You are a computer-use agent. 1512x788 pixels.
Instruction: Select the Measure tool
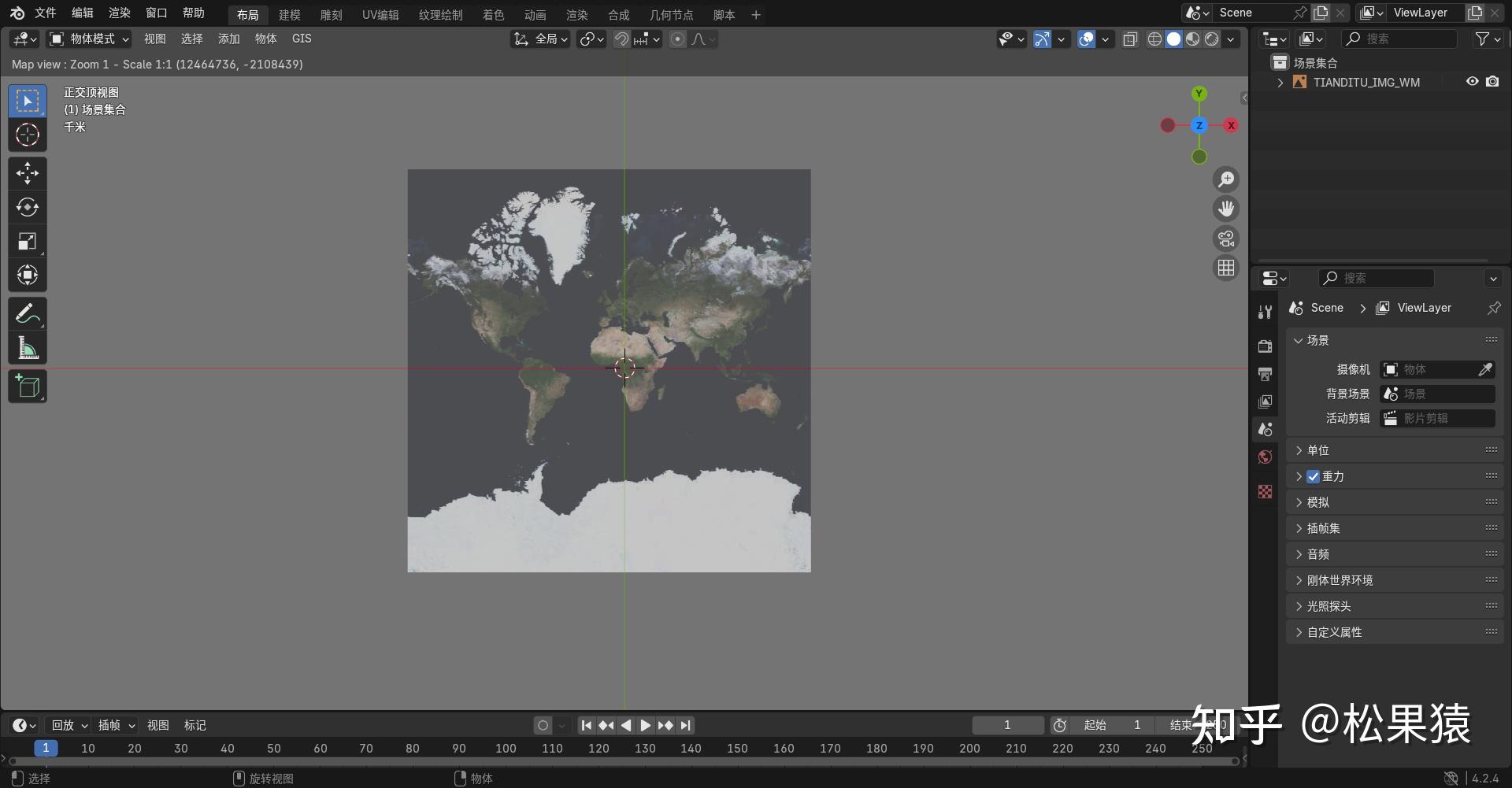click(28, 348)
